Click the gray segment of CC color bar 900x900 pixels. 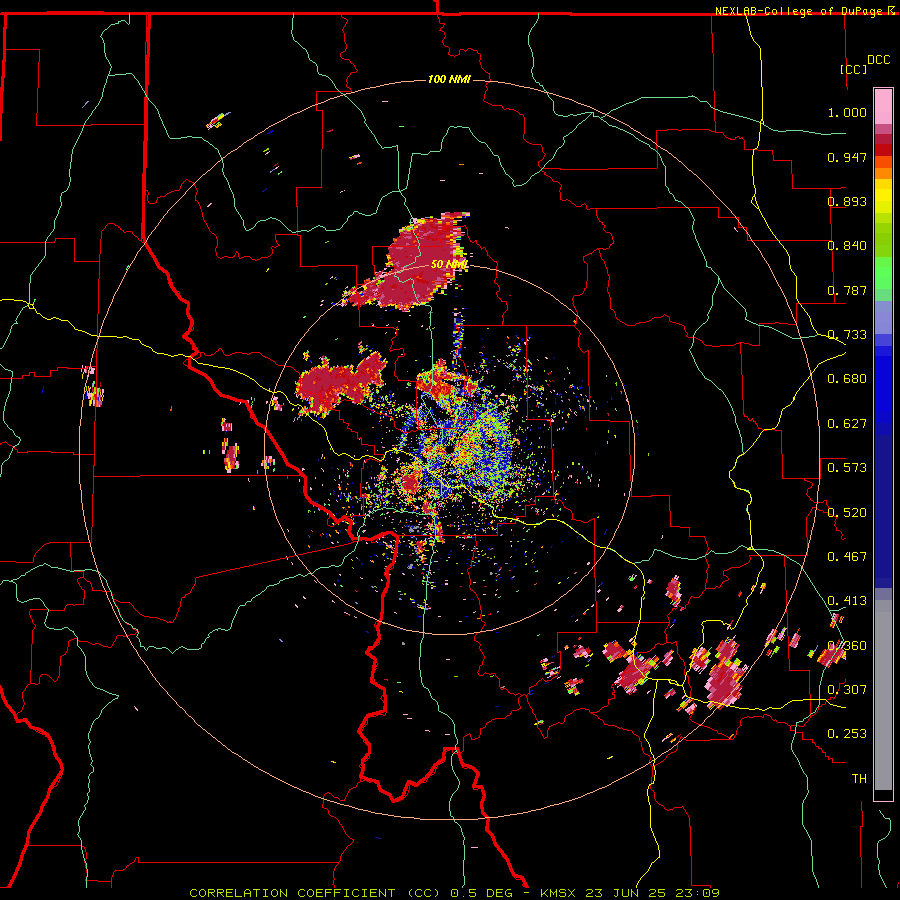[883, 695]
